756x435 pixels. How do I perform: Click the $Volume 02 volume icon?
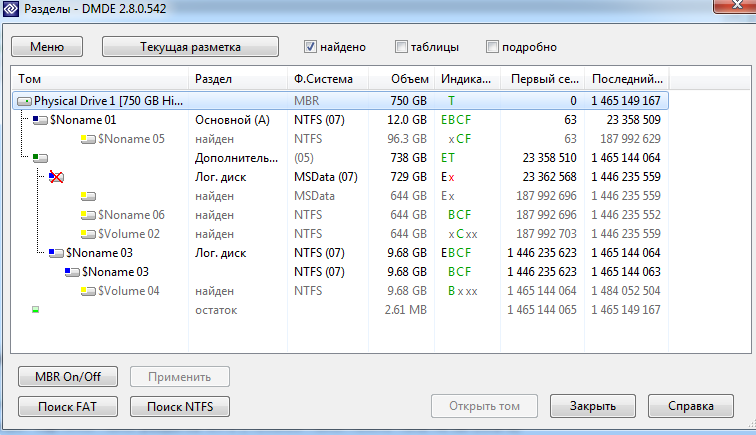(88, 234)
